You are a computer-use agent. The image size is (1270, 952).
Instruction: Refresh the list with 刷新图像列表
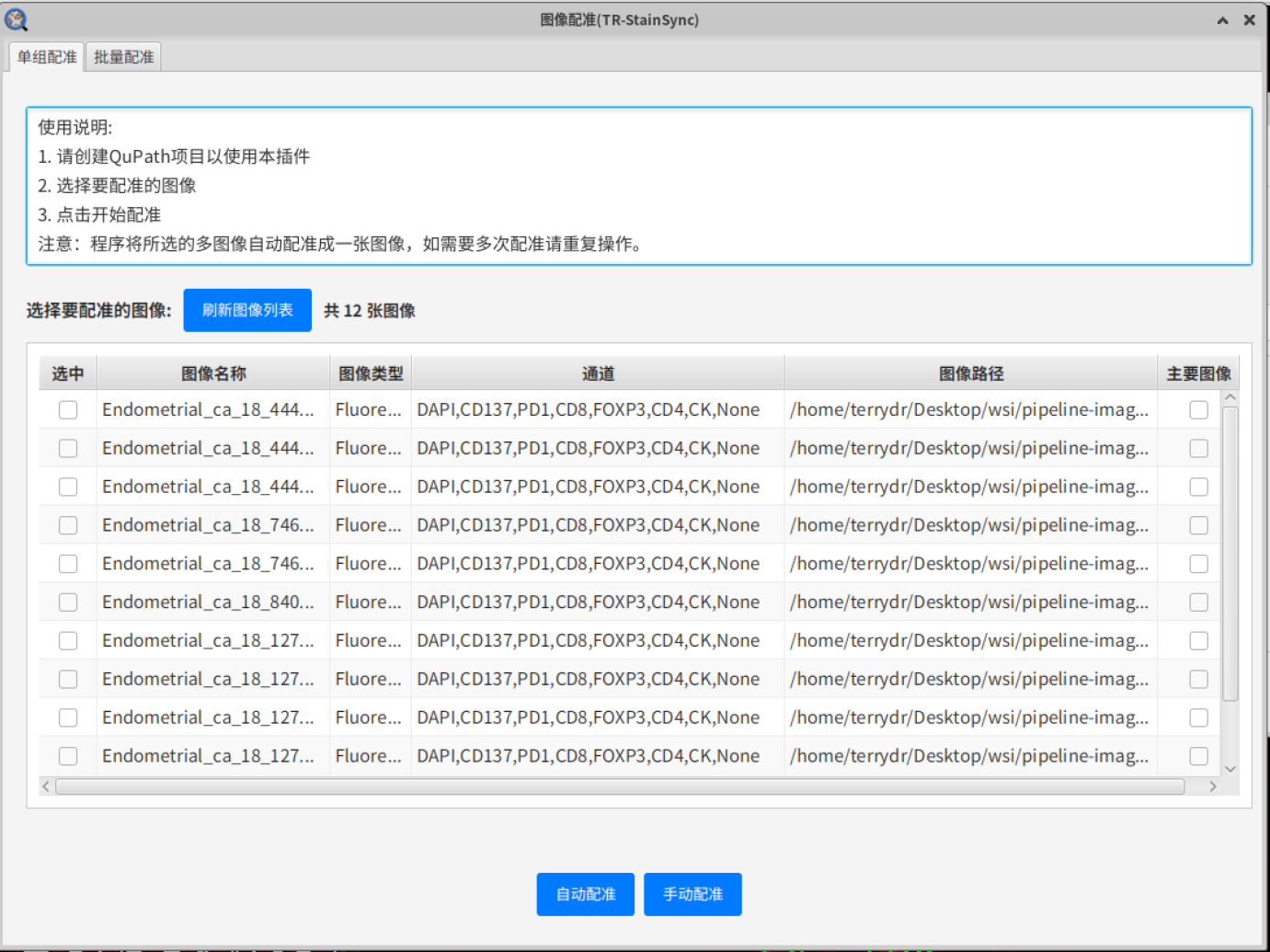pos(247,310)
